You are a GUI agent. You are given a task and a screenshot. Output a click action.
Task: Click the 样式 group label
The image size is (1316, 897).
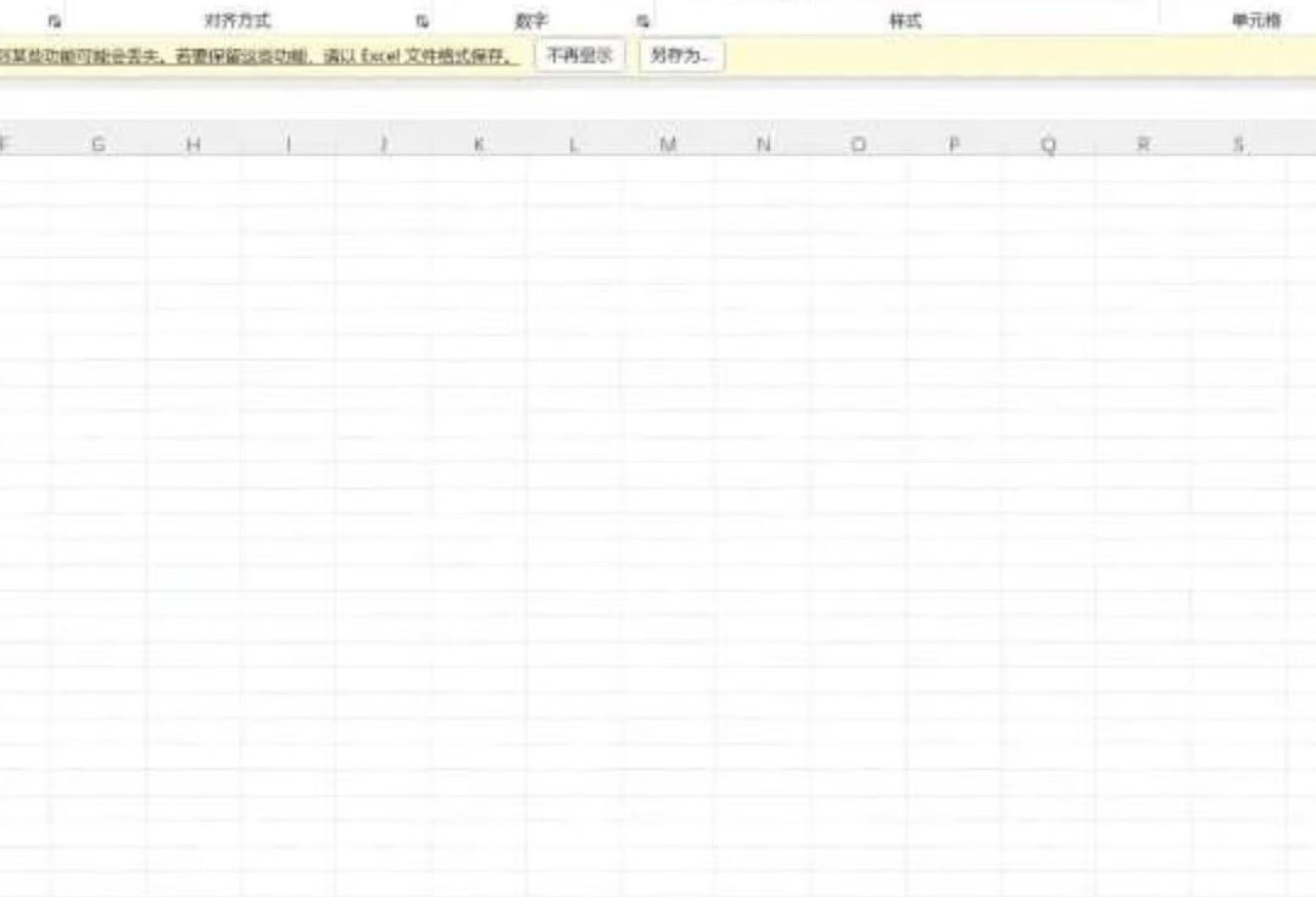pos(905,21)
